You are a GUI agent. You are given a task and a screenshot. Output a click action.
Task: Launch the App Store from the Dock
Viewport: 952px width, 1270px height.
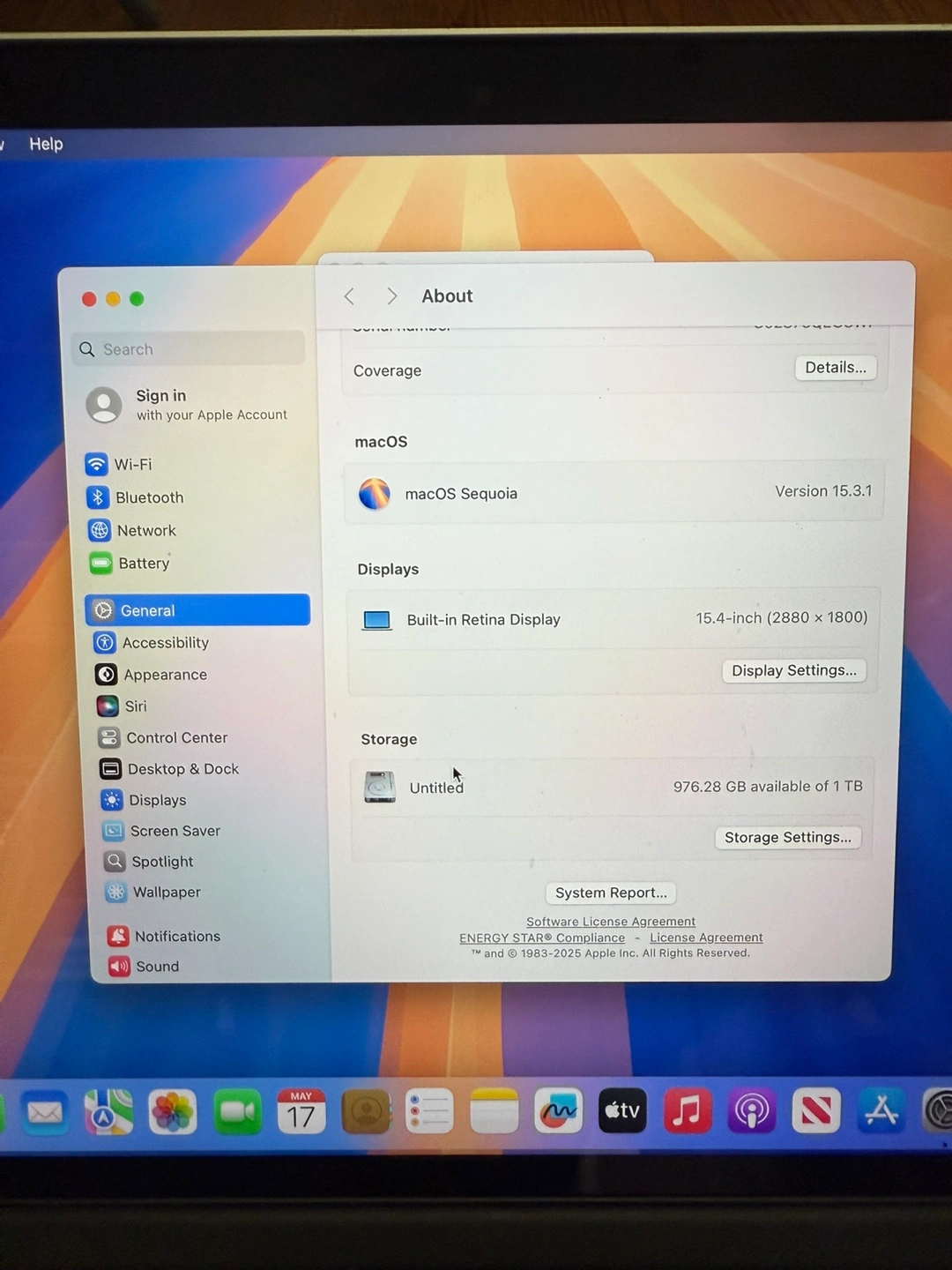[x=881, y=1110]
